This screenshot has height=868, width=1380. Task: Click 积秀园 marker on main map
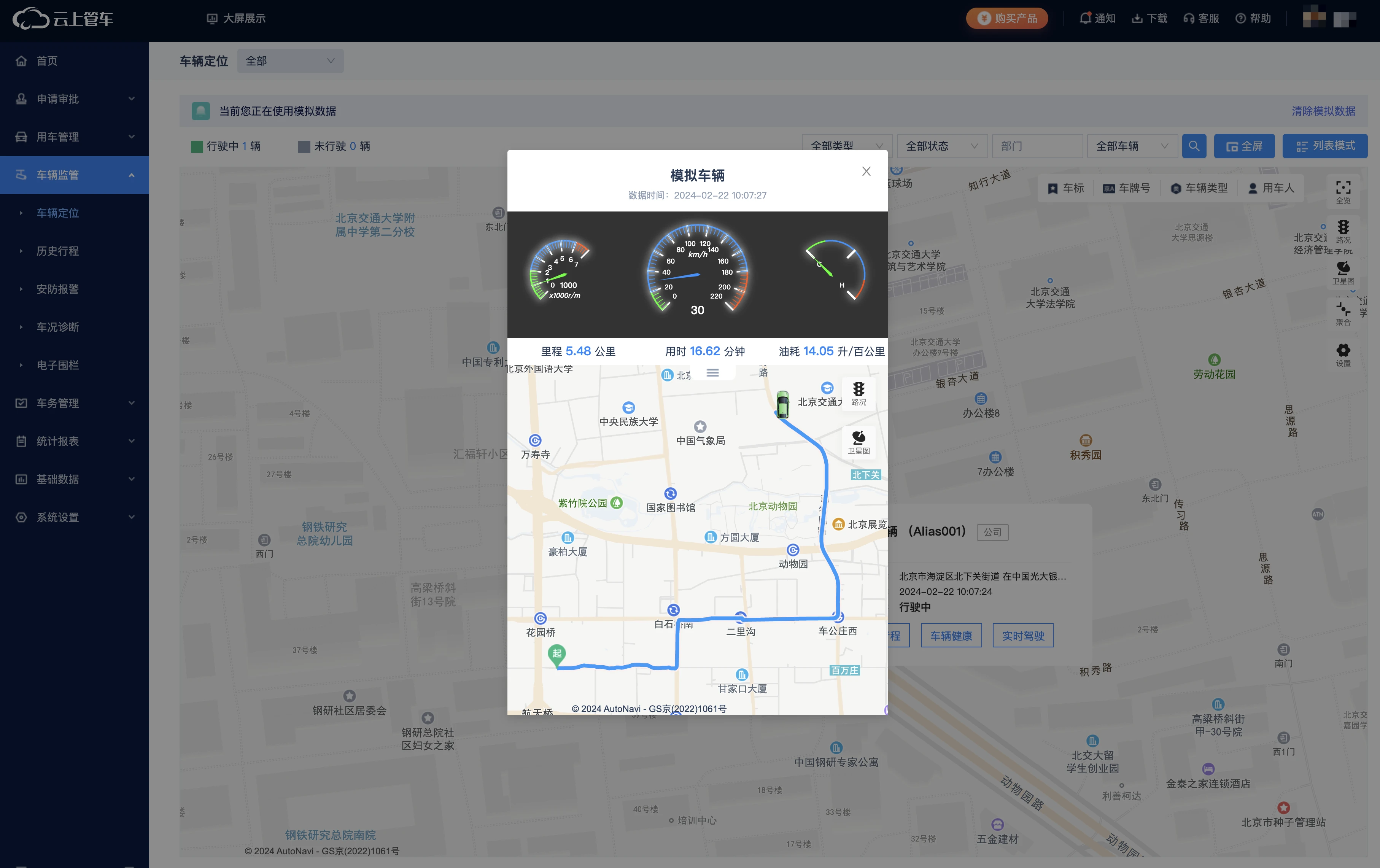(x=1086, y=440)
